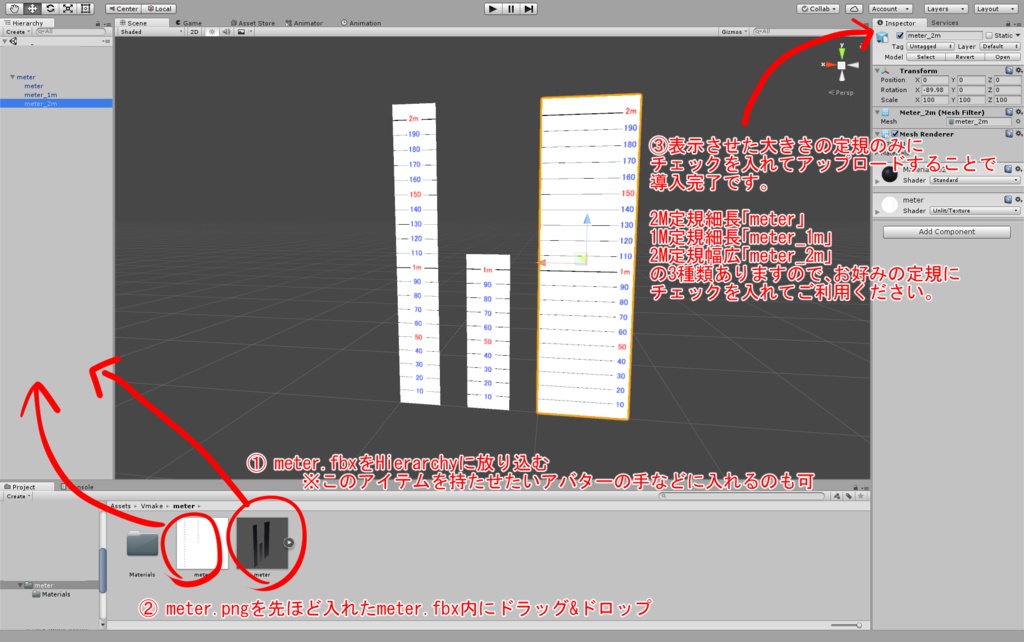This screenshot has height=642, width=1024.
Task: Toggle scene effects image icon
Action: point(241,31)
